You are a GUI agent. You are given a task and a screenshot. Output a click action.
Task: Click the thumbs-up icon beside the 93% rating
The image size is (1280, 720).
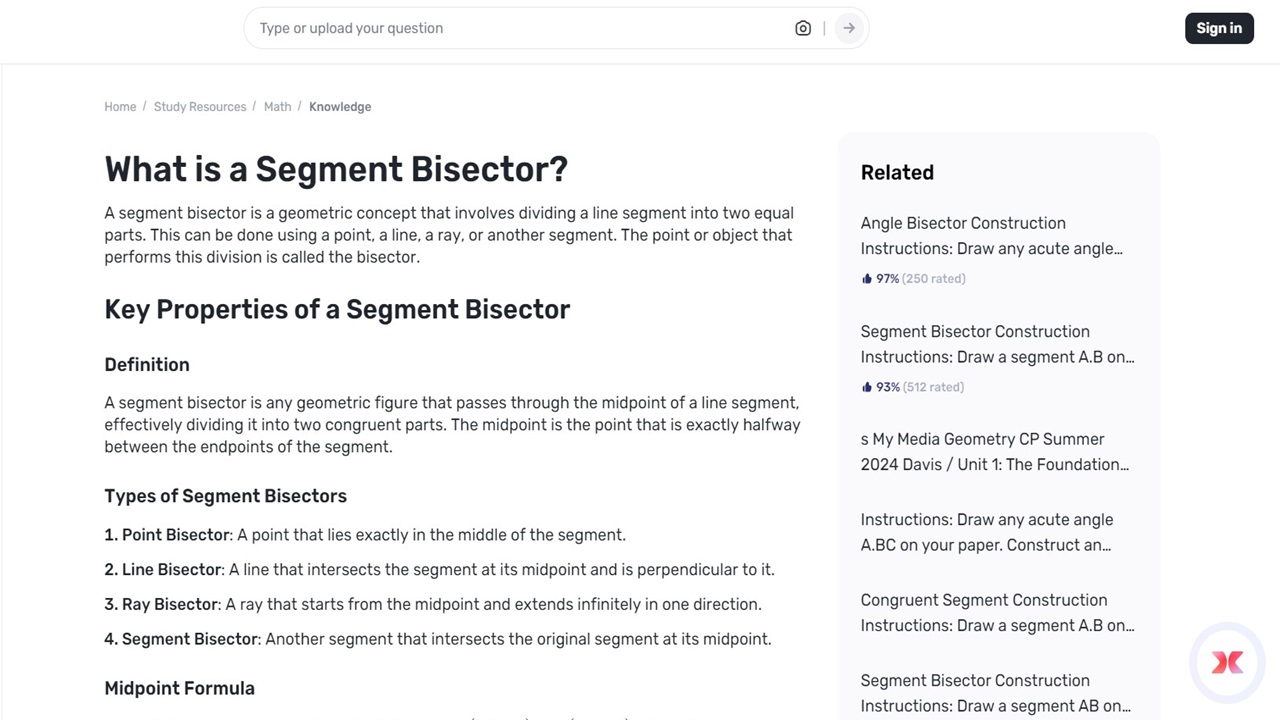coord(867,387)
